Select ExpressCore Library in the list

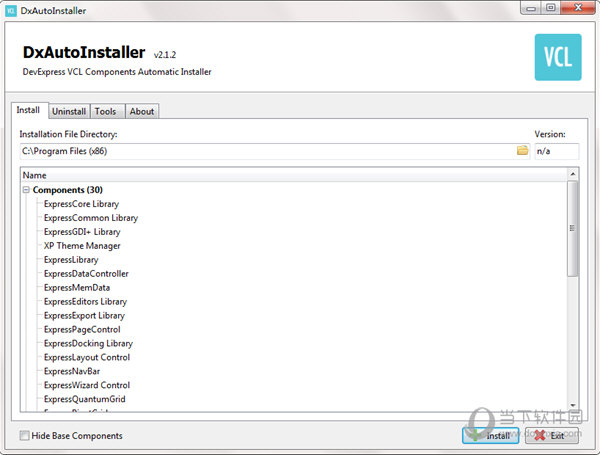(x=82, y=204)
